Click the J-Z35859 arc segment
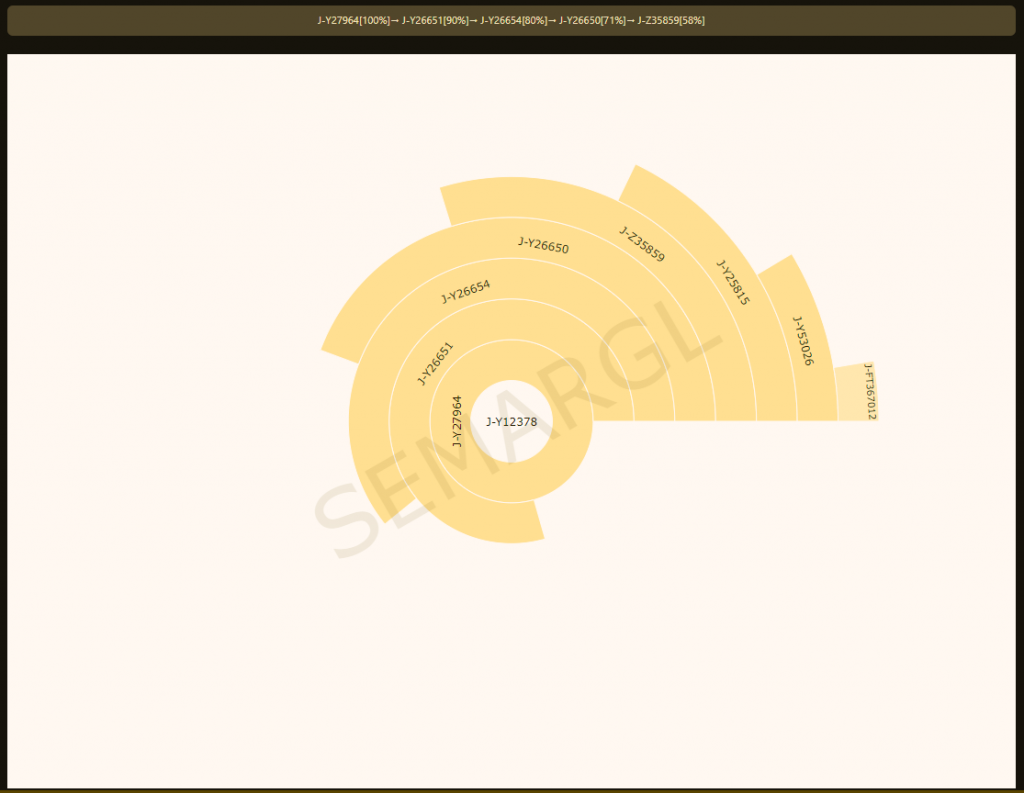The image size is (1024, 793). (642, 245)
